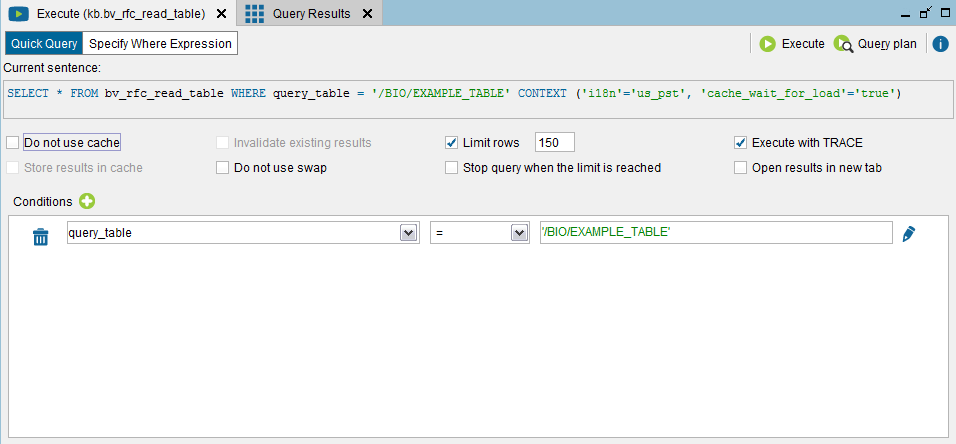Uncheck the Limit rows checkbox

pyautogui.click(x=452, y=143)
